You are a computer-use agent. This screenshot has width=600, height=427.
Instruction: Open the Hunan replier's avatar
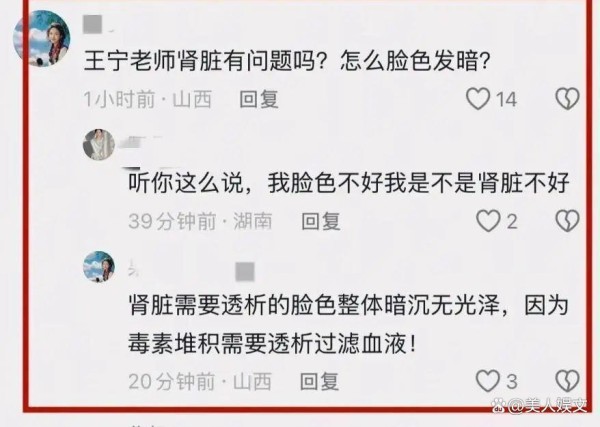(99, 145)
